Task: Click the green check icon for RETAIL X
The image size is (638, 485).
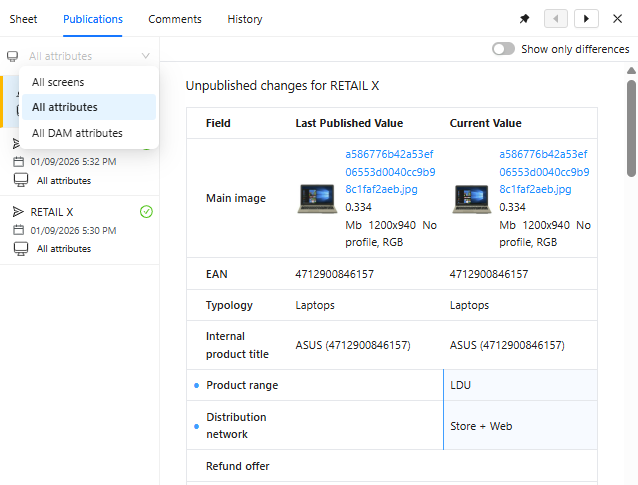Action: (146, 211)
